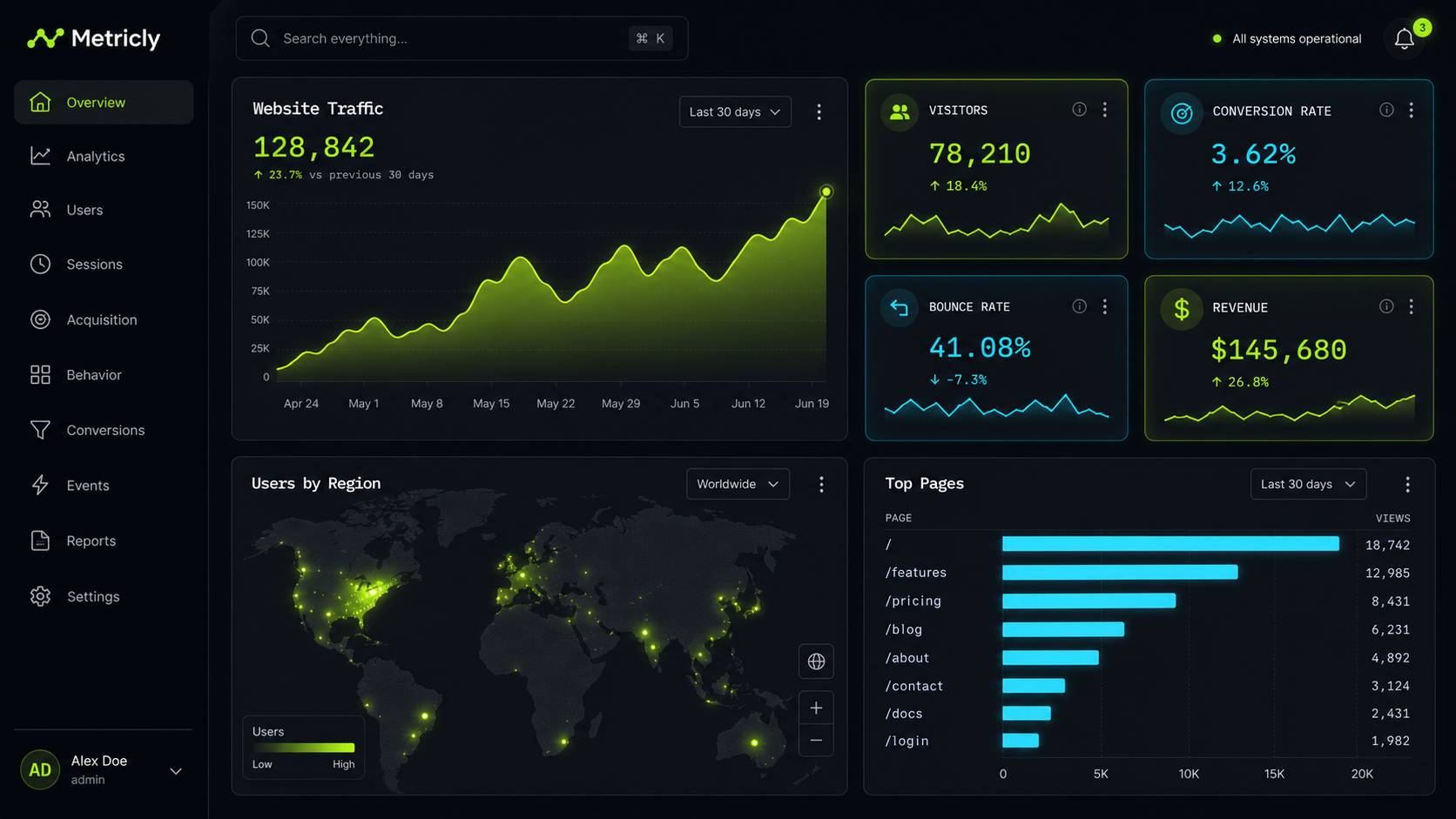The height and width of the screenshot is (819, 1456).
Task: Expand Alex Doe account menu chevron
Action: (176, 771)
